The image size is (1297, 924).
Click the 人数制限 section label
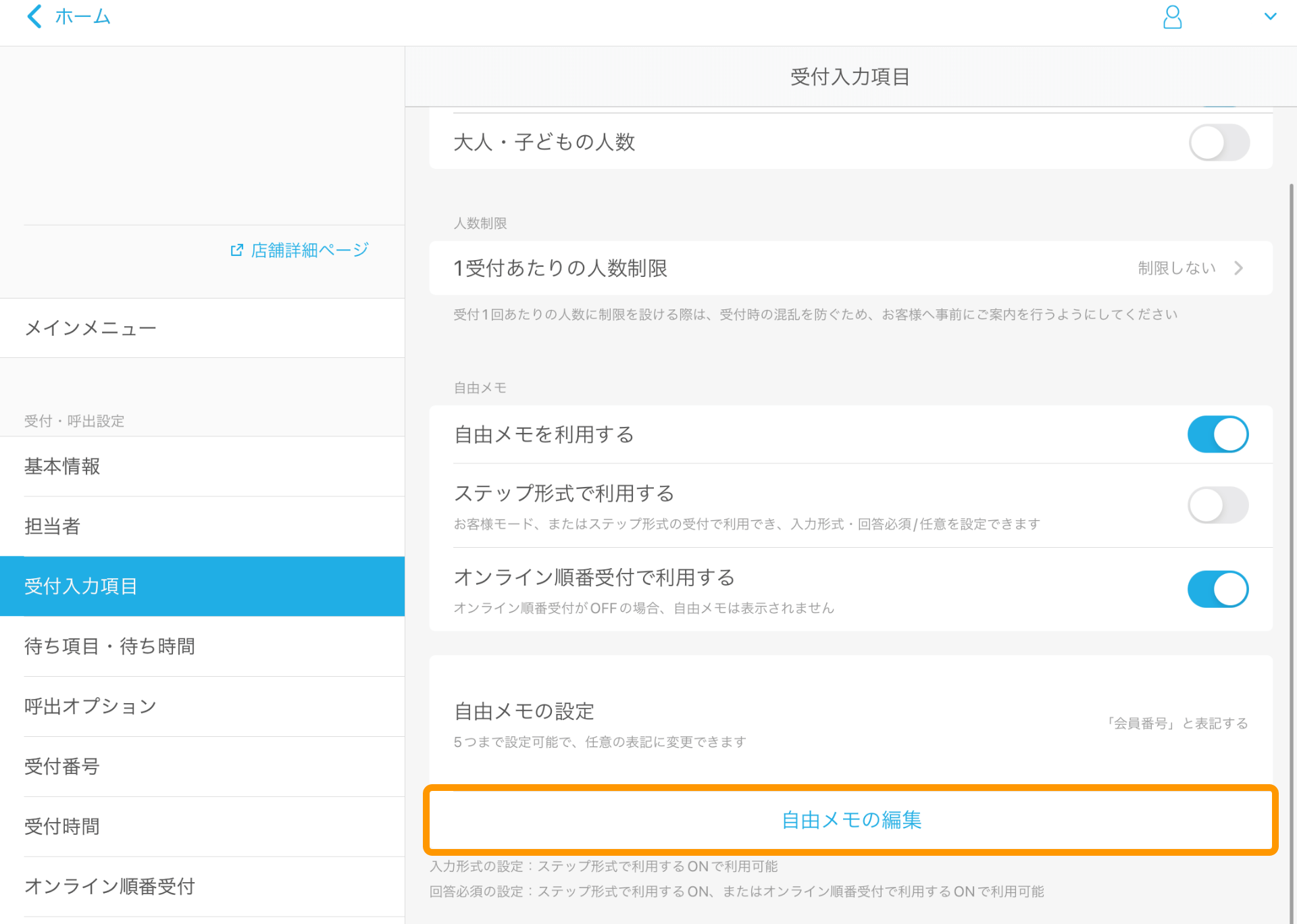pyautogui.click(x=480, y=224)
